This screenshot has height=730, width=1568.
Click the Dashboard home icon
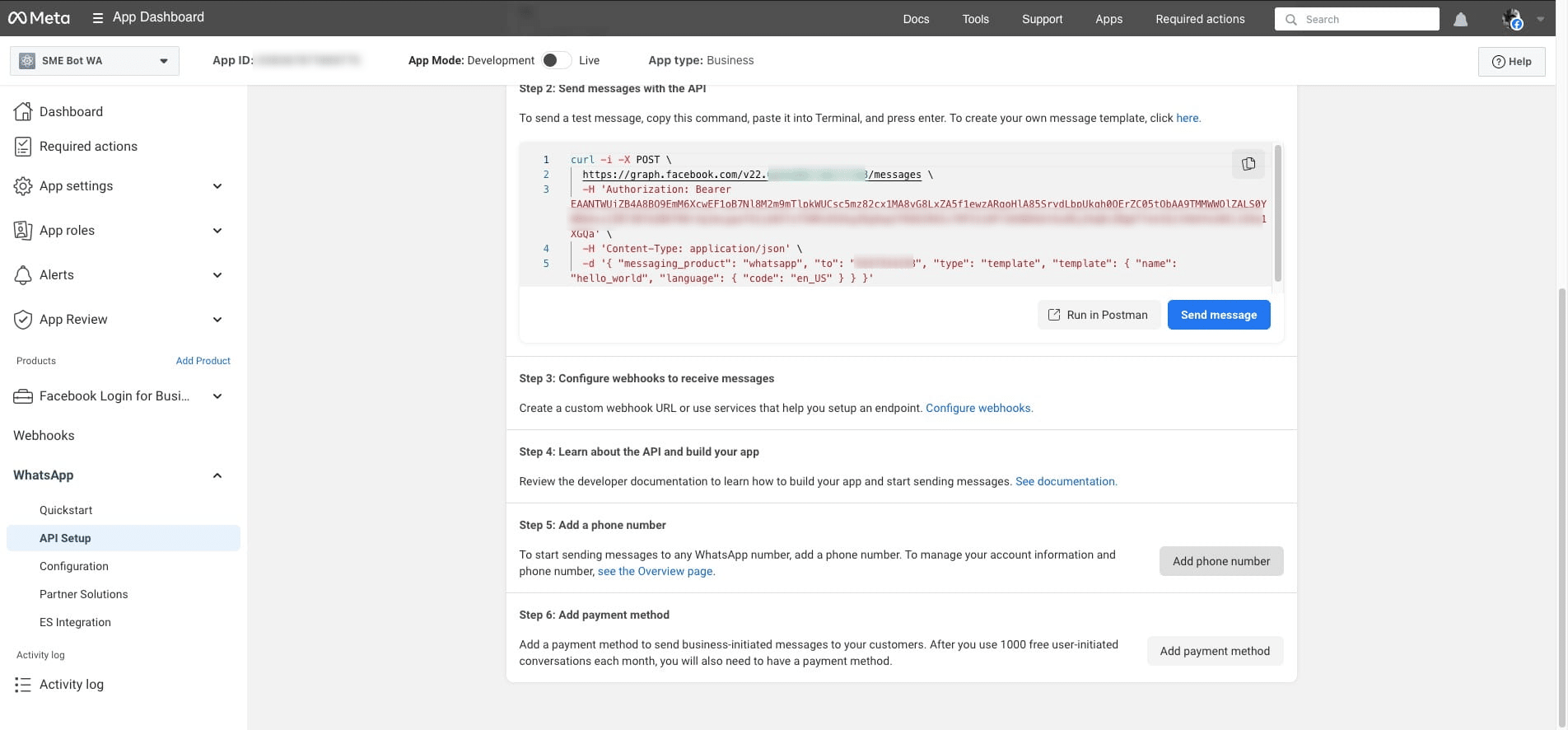tap(23, 111)
